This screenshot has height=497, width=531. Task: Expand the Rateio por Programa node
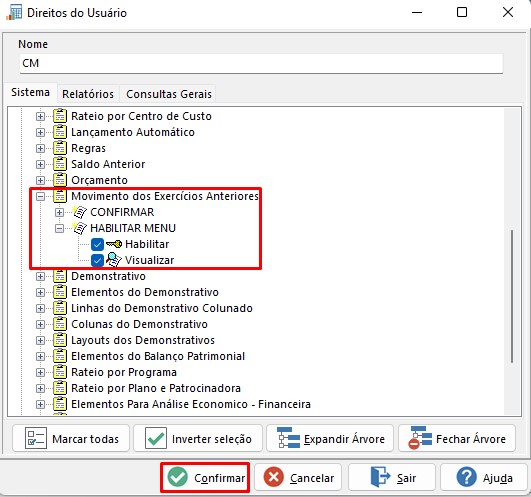[x=40, y=372]
